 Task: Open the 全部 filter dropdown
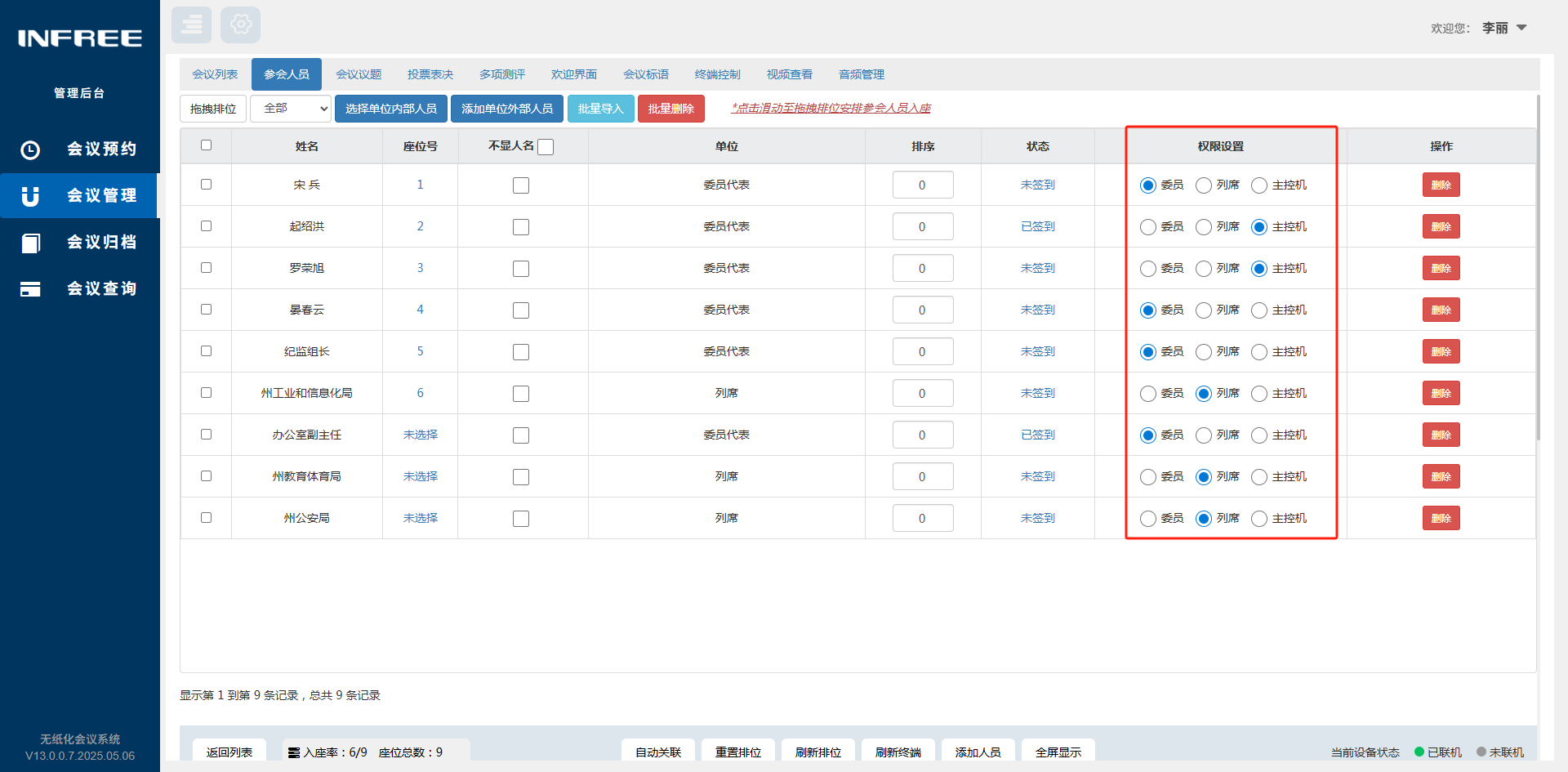[x=291, y=109]
